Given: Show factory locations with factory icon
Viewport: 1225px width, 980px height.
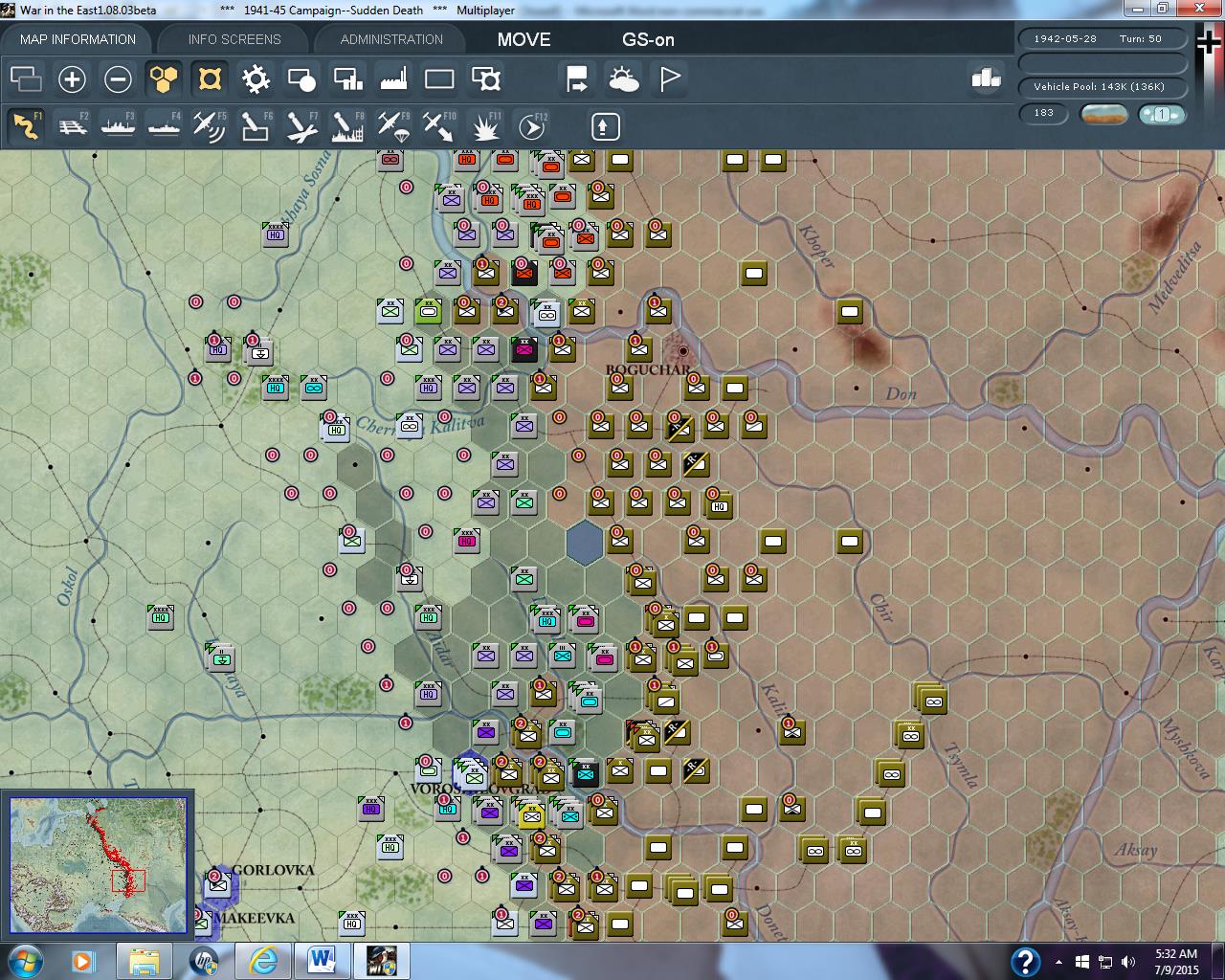Looking at the screenshot, I should 393,78.
